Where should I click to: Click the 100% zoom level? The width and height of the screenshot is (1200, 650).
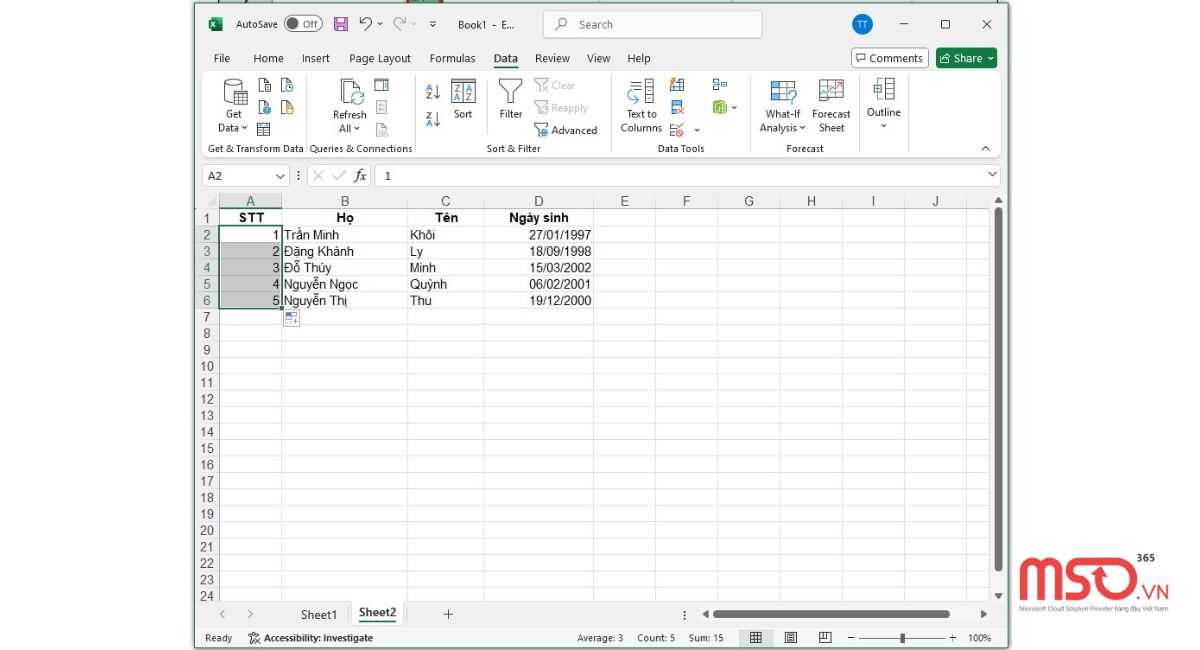pos(980,638)
